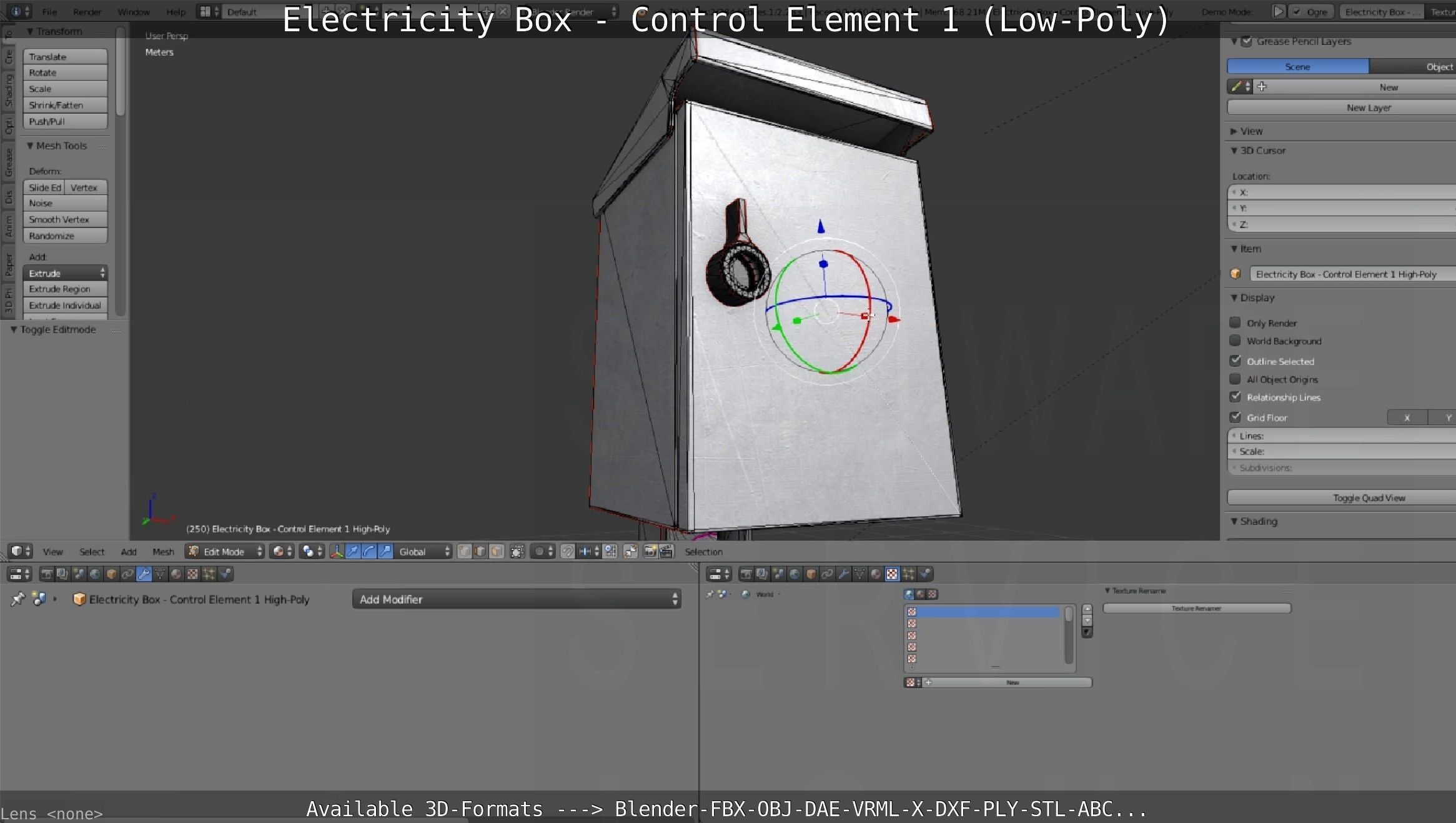1456x823 pixels.
Task: Open Mesh Data tab in modifier properties editor
Action: point(160,574)
